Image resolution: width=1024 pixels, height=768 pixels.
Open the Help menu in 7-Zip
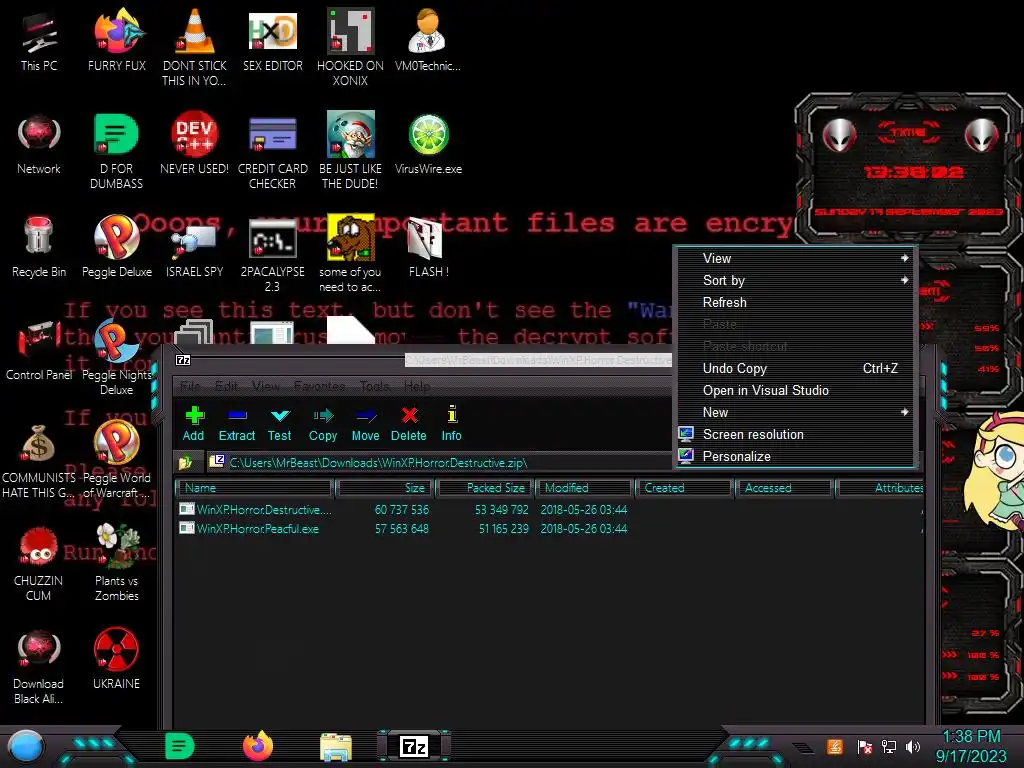pyautogui.click(x=417, y=386)
